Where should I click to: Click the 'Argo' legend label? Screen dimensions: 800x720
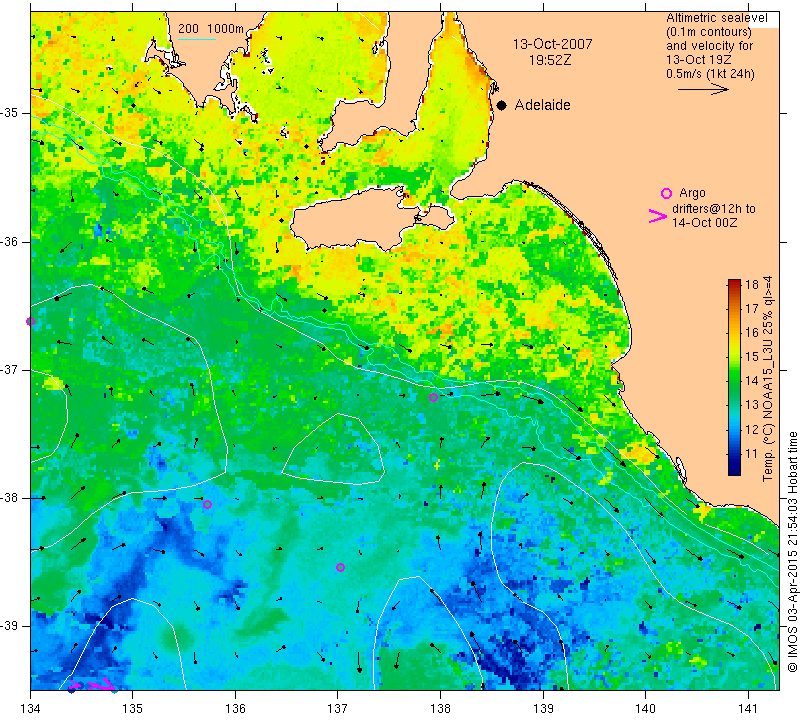click(x=692, y=193)
